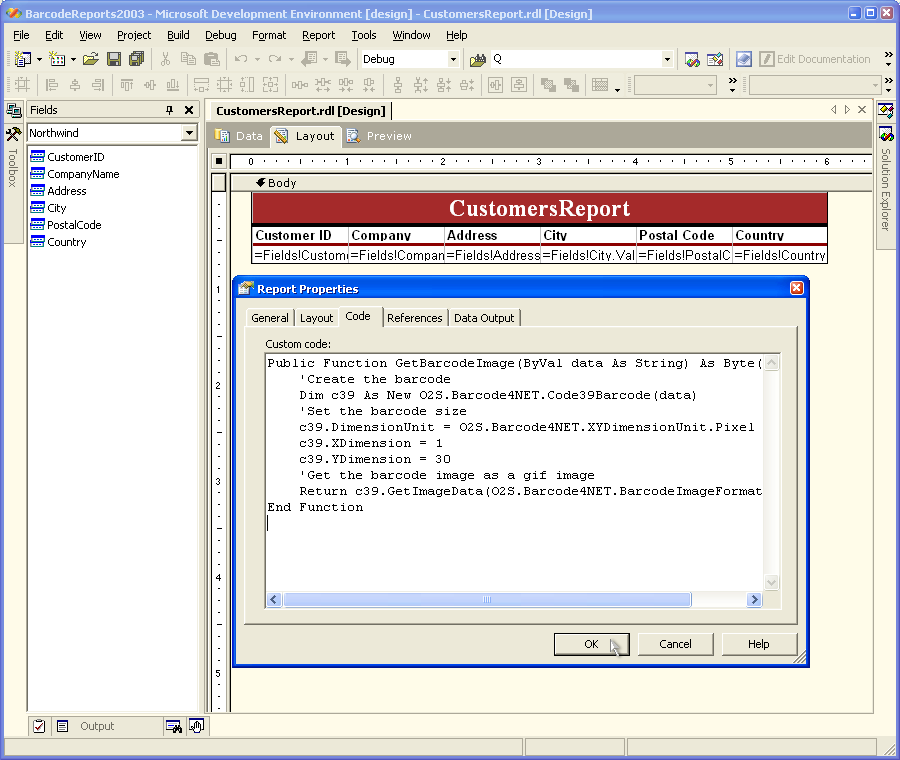This screenshot has height=760, width=900.
Task: Click the Open File toolbar icon
Action: click(90, 59)
